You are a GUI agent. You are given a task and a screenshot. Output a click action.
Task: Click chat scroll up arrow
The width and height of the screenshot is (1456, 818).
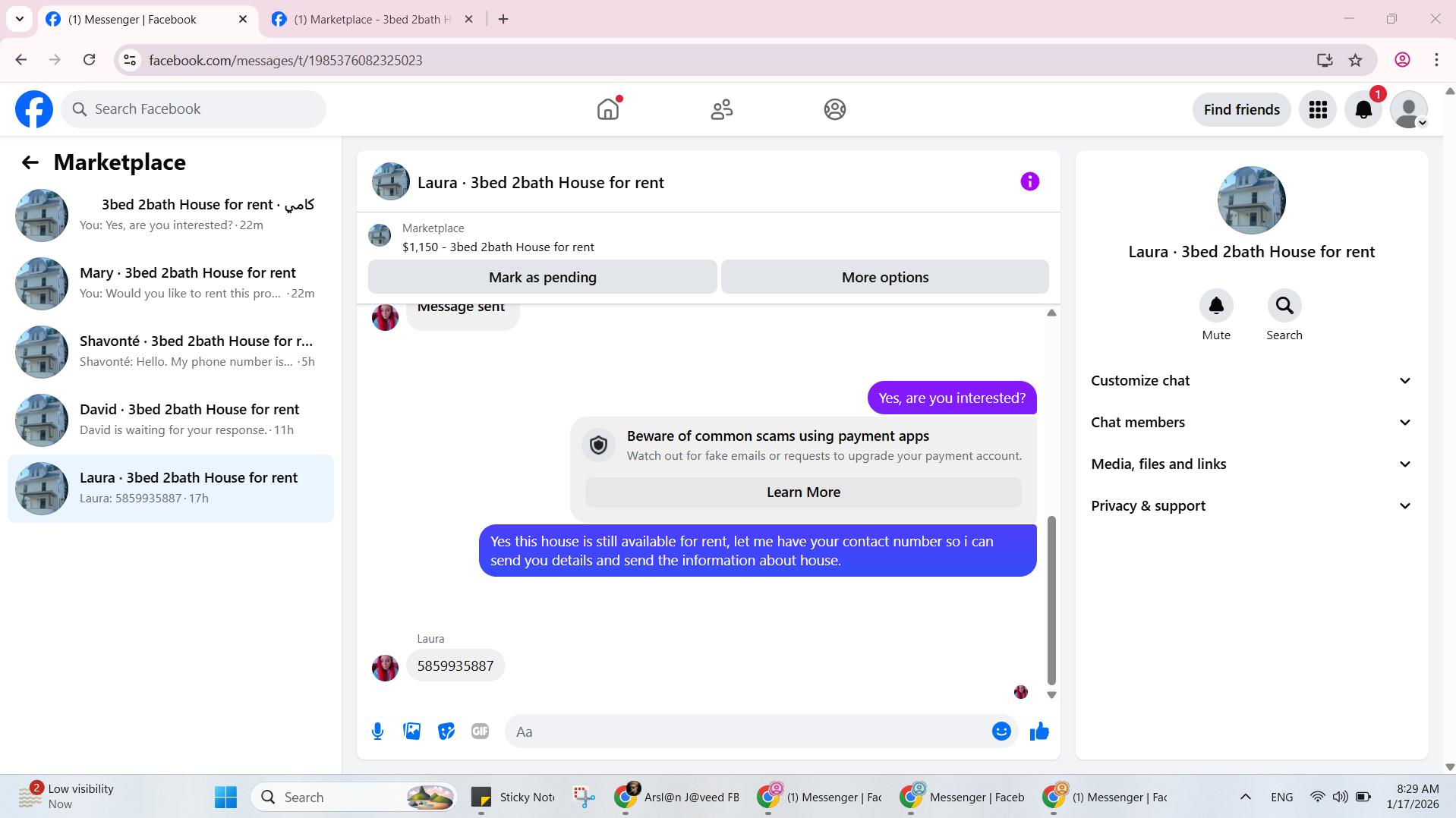coord(1051,313)
